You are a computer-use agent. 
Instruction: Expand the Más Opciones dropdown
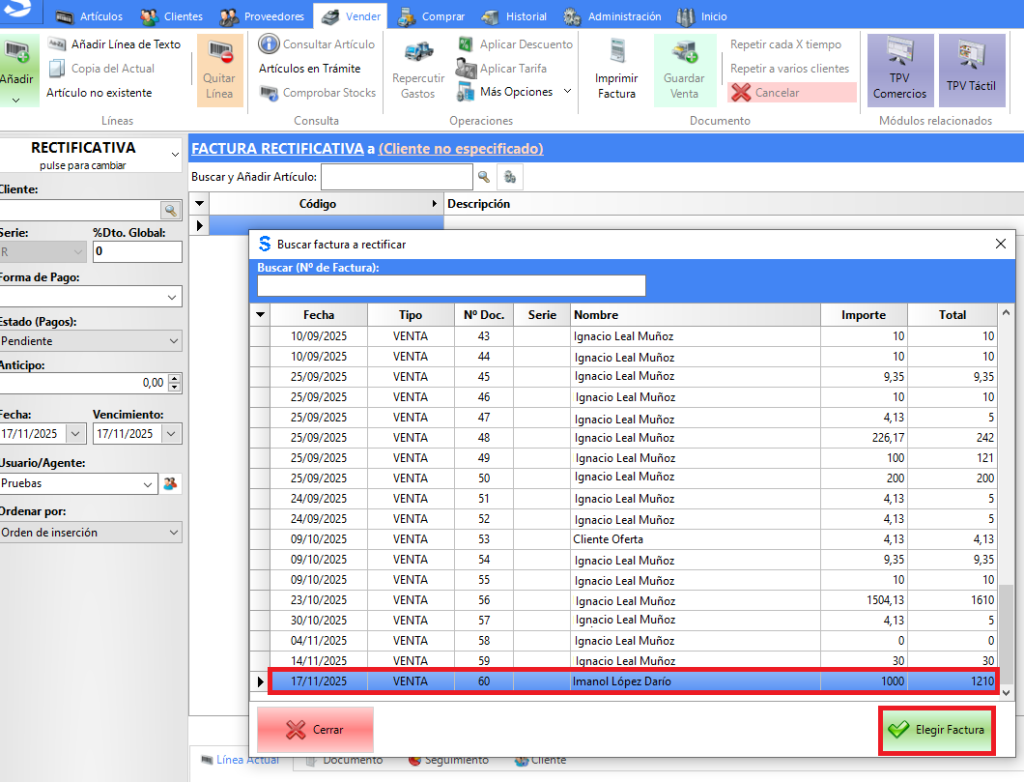tap(567, 92)
